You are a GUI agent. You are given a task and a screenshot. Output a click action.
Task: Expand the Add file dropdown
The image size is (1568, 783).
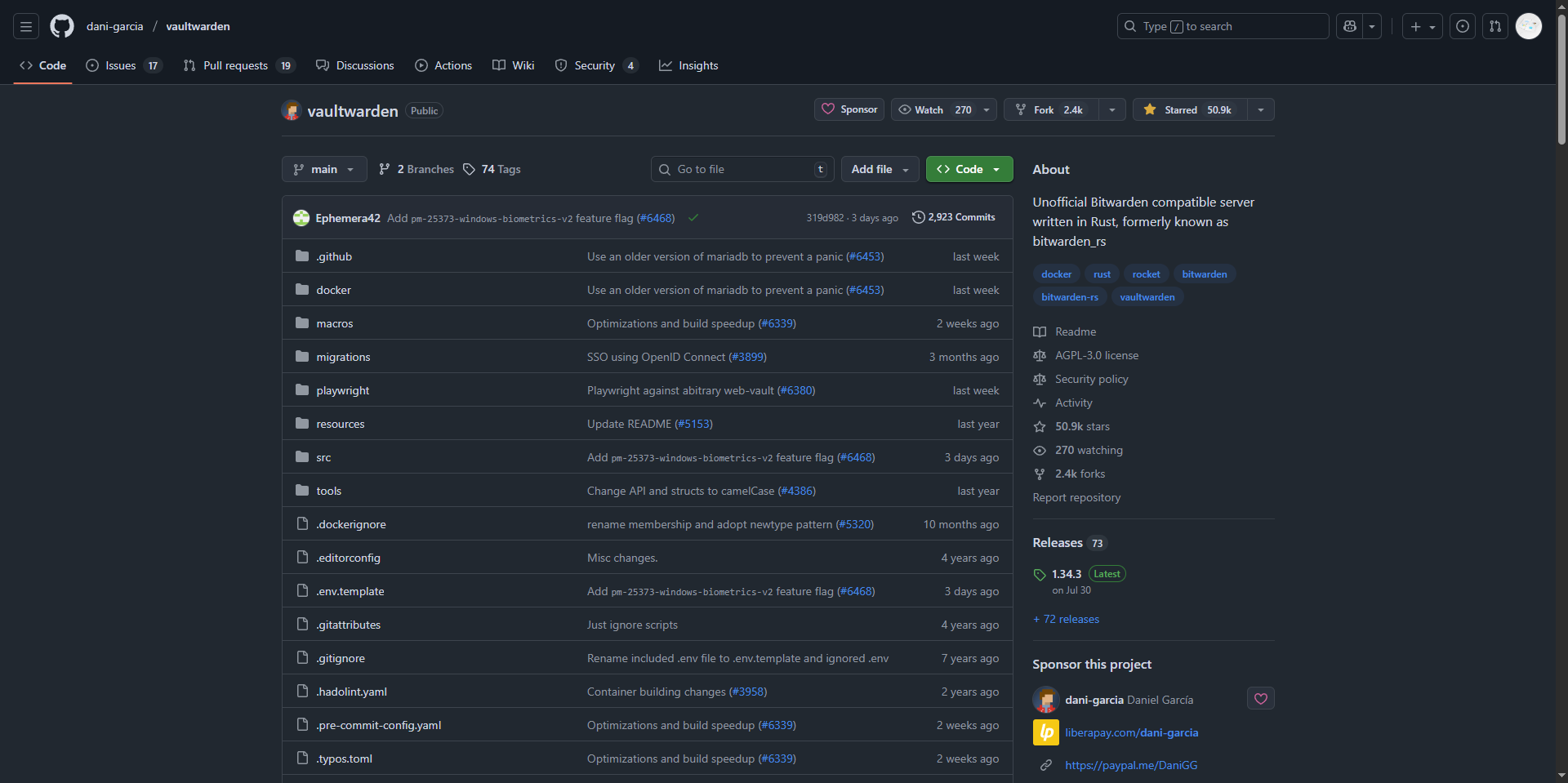(880, 169)
